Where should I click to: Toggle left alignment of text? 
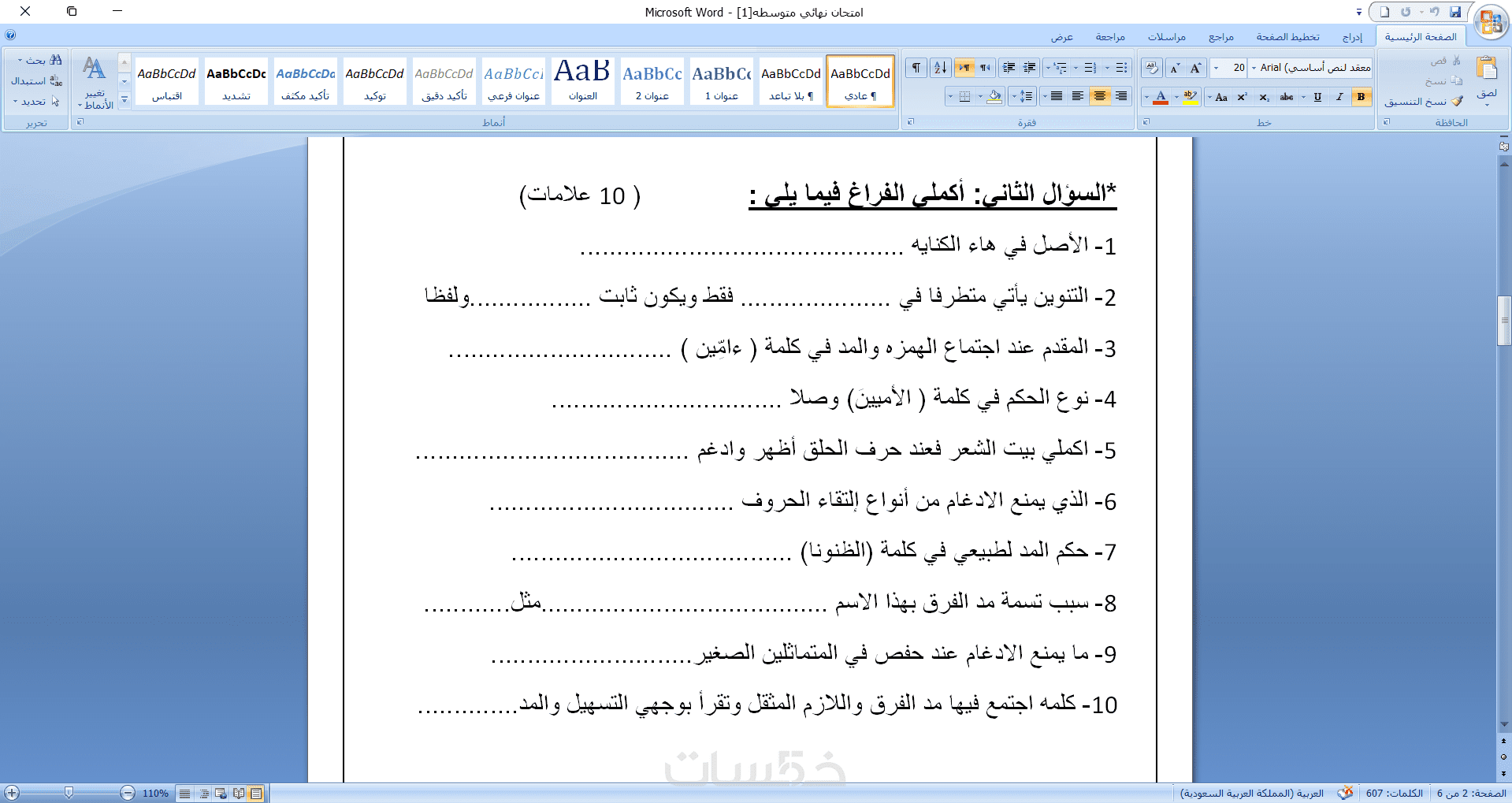pyautogui.click(x=1077, y=97)
